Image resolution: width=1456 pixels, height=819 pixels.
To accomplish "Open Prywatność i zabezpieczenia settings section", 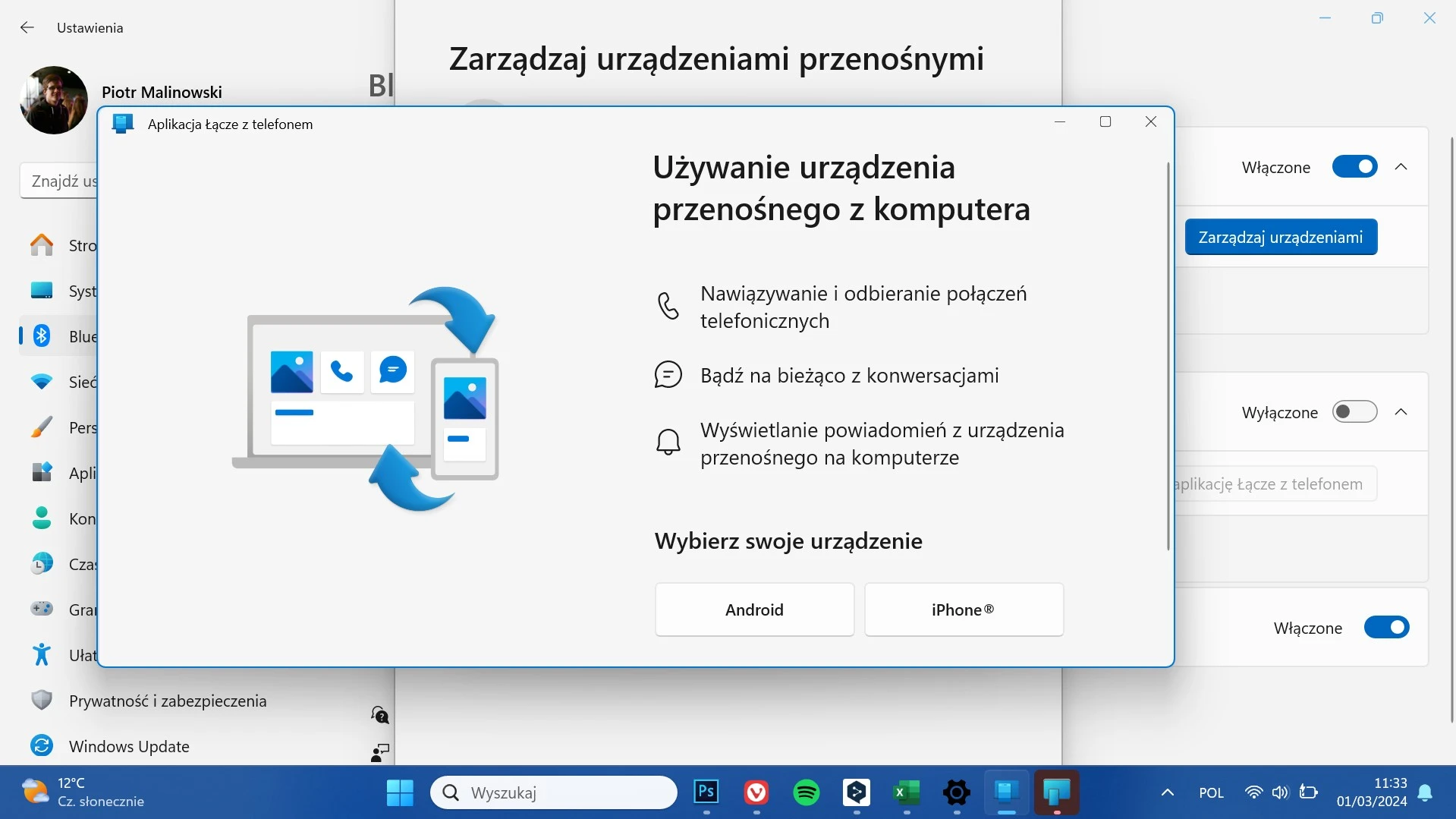I will pyautogui.click(x=167, y=701).
